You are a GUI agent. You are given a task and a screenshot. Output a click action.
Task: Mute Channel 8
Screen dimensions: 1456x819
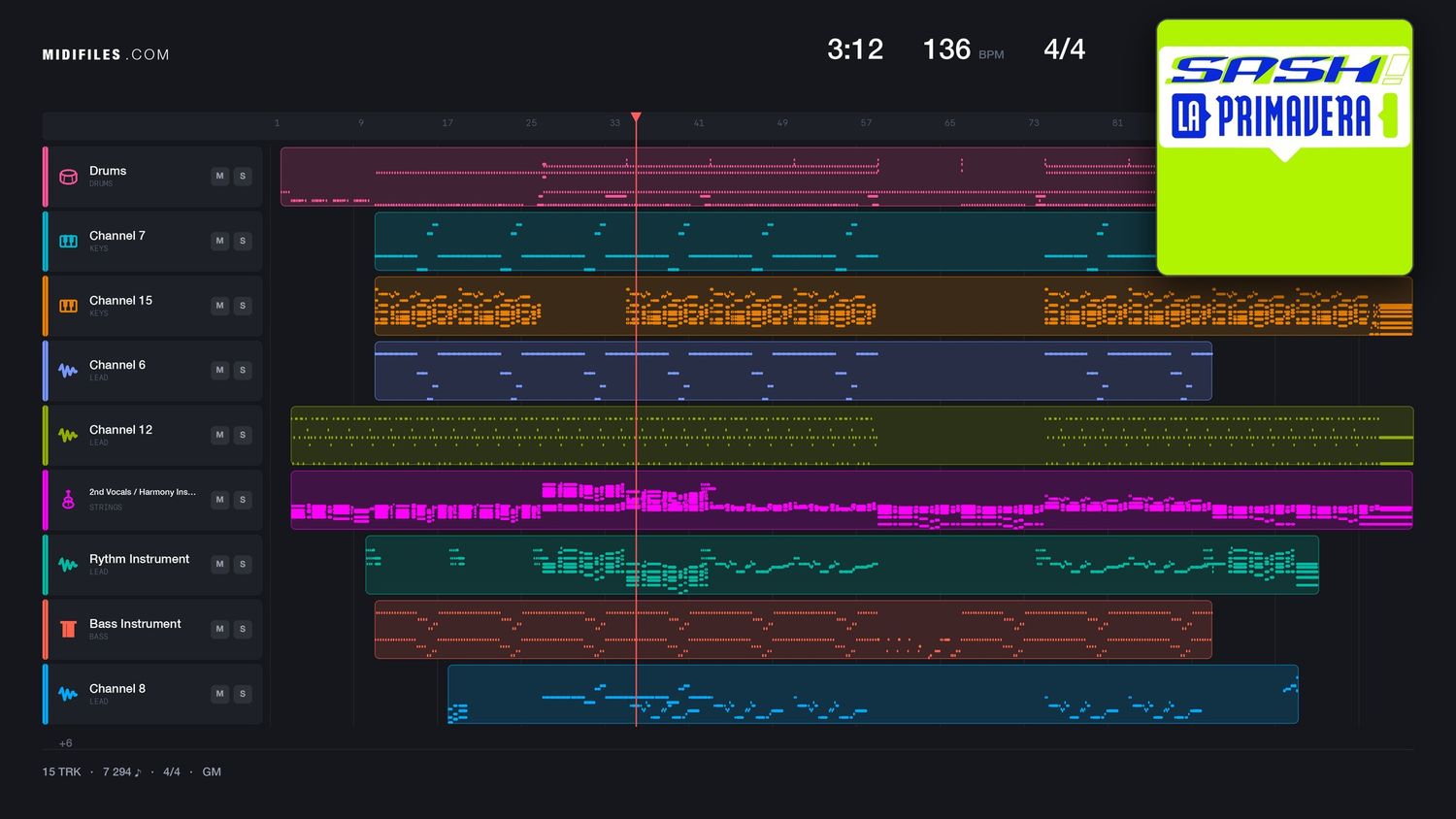[x=220, y=694]
